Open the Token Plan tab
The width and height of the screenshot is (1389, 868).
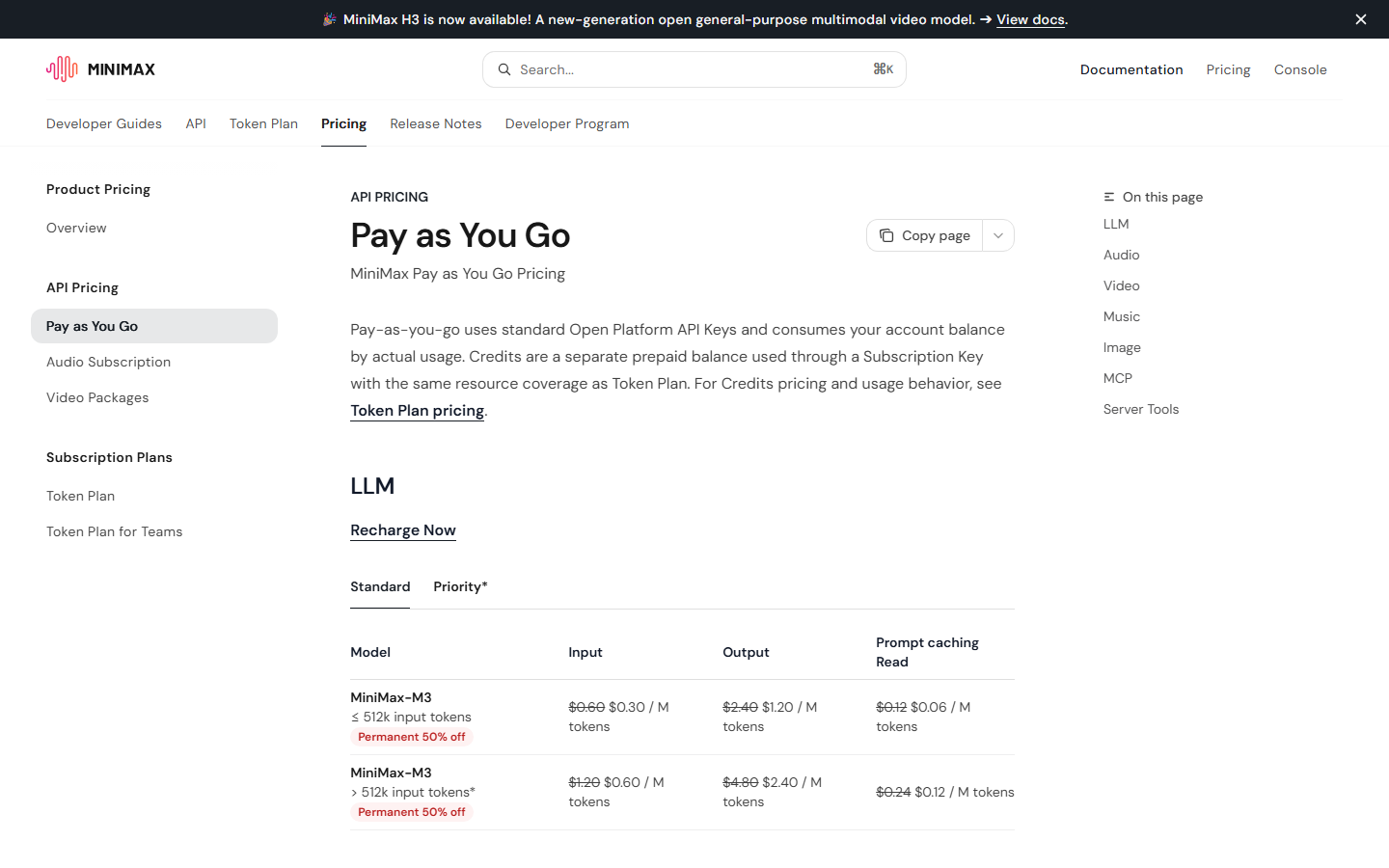(x=263, y=123)
